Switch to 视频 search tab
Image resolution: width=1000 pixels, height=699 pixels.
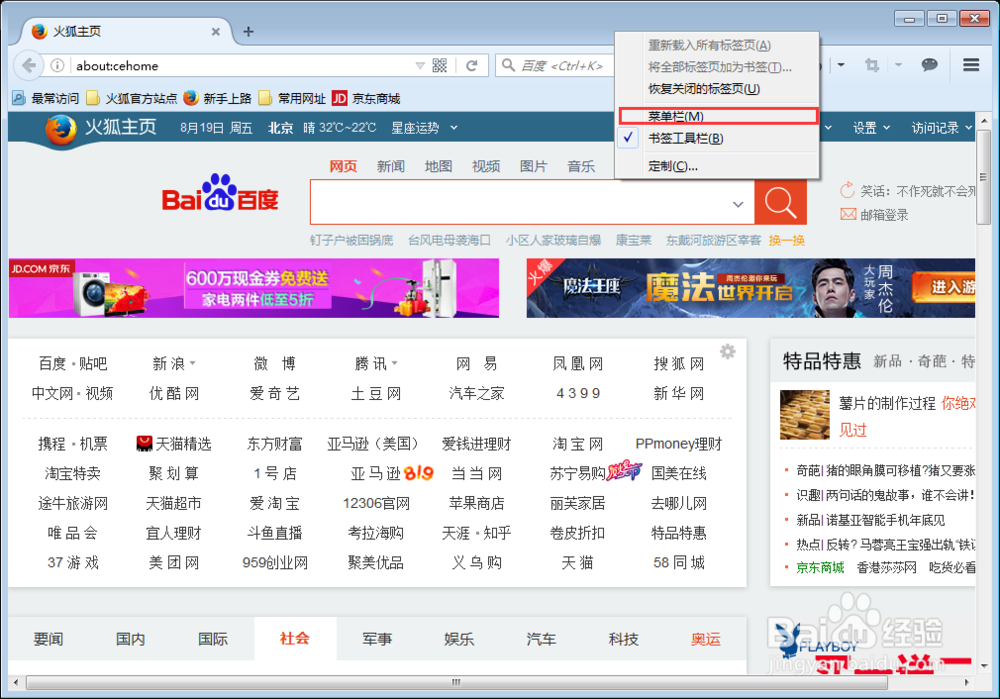click(x=486, y=166)
